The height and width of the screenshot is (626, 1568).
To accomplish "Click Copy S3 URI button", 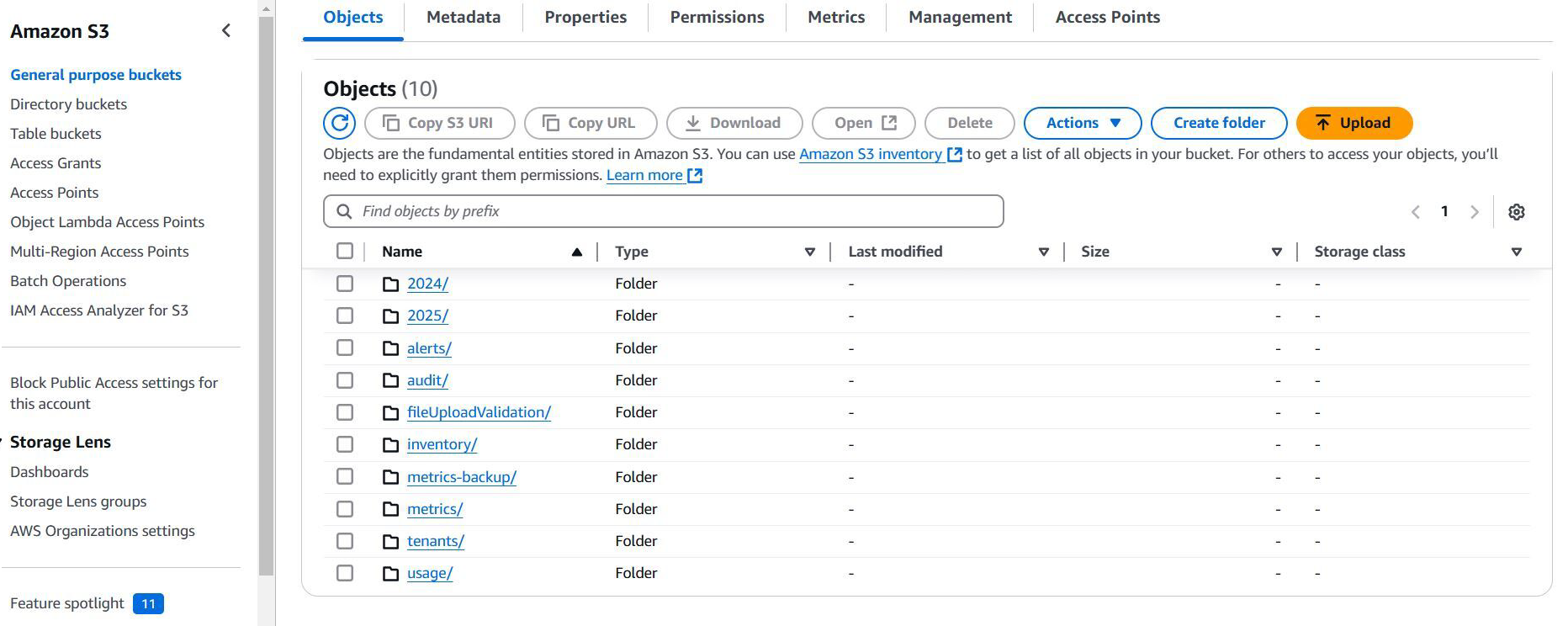I will click(439, 123).
